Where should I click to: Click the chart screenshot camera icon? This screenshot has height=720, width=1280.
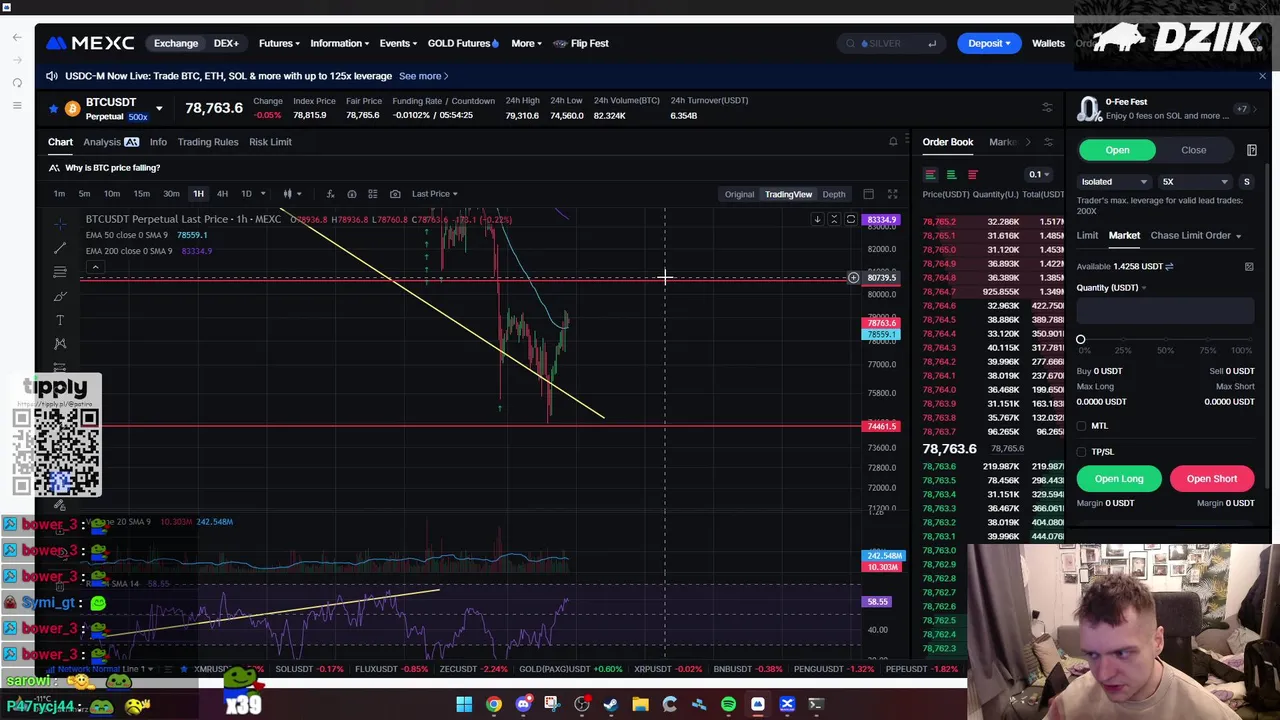(395, 194)
